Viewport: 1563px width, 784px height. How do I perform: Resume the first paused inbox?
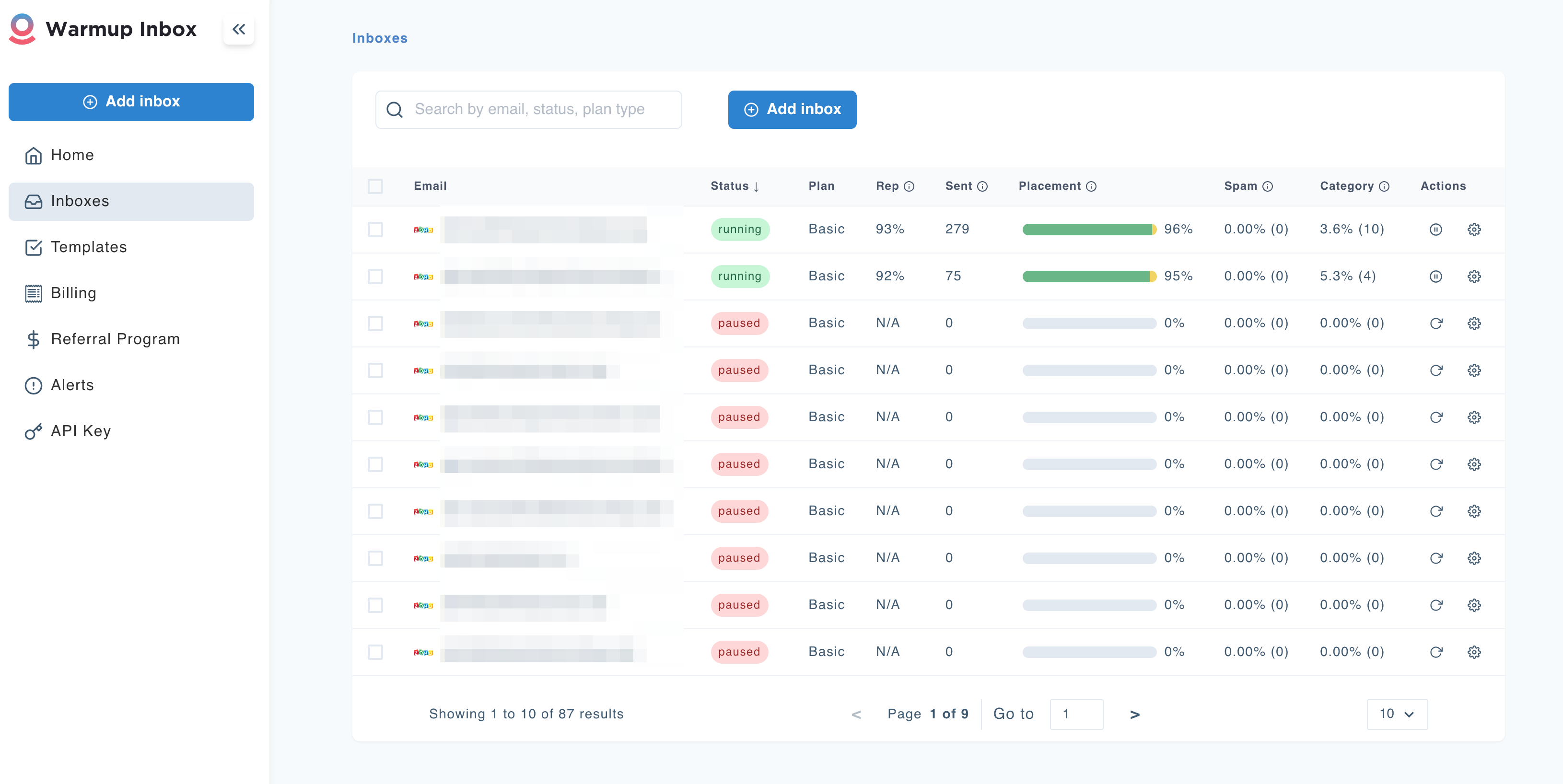pyautogui.click(x=1435, y=323)
